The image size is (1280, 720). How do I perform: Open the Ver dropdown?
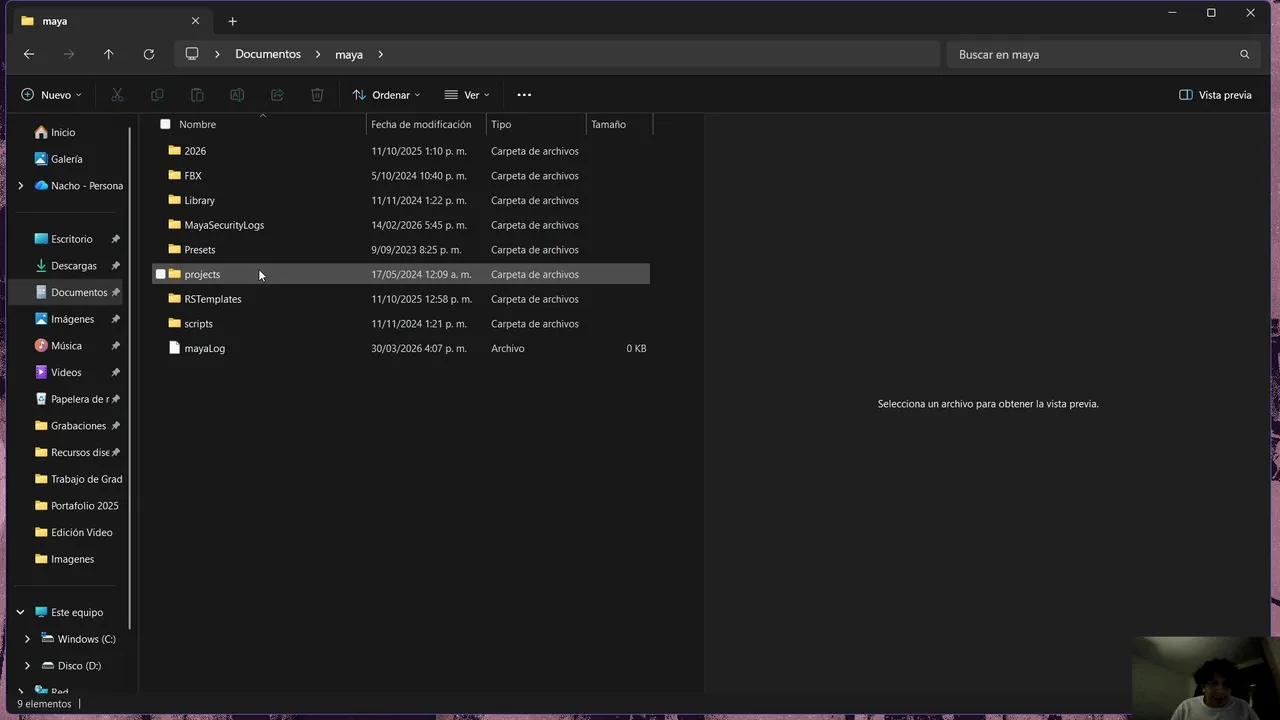click(x=467, y=95)
